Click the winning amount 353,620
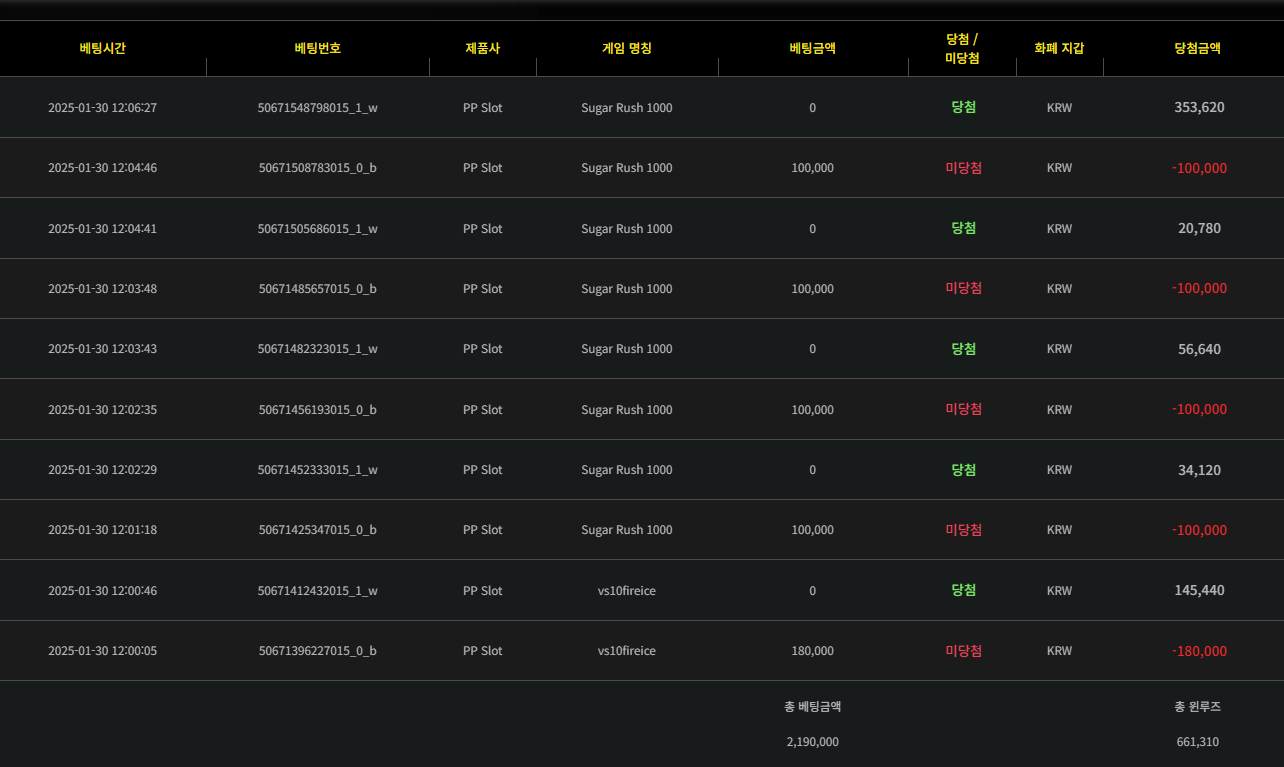1284x767 pixels. 1199,107
